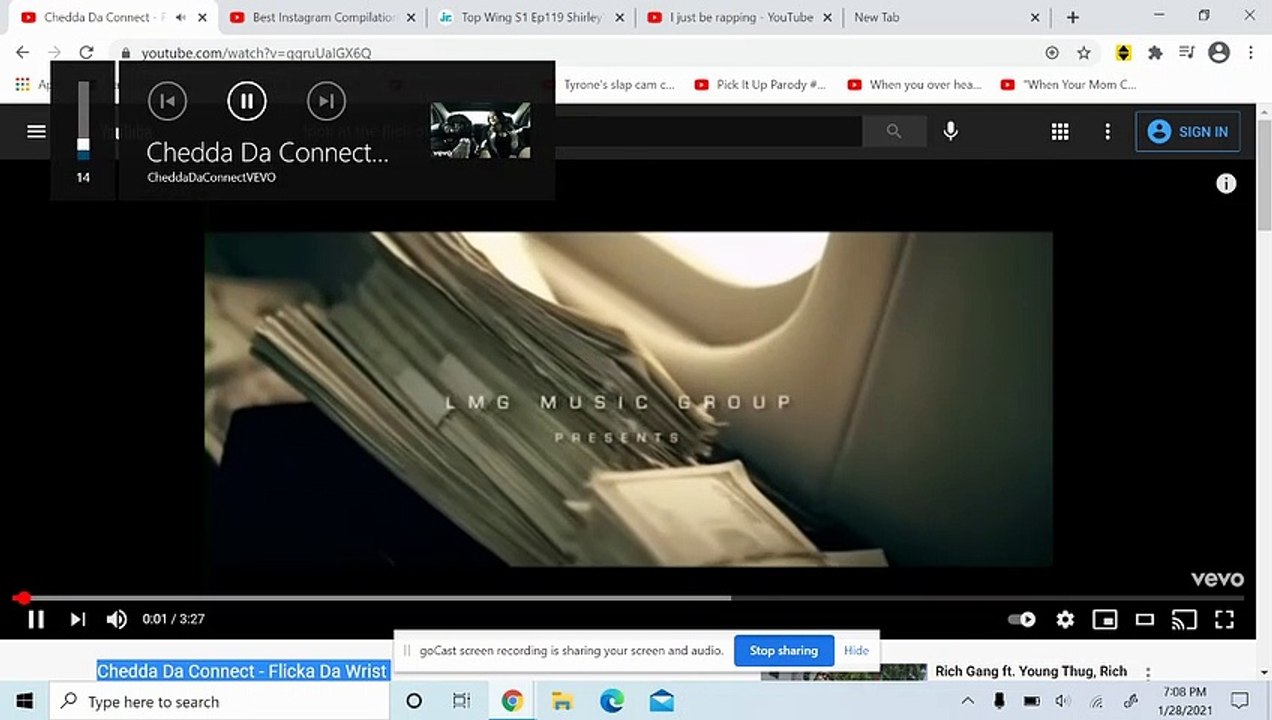
Task: Open When you over hea... bookmark
Action: click(x=914, y=85)
